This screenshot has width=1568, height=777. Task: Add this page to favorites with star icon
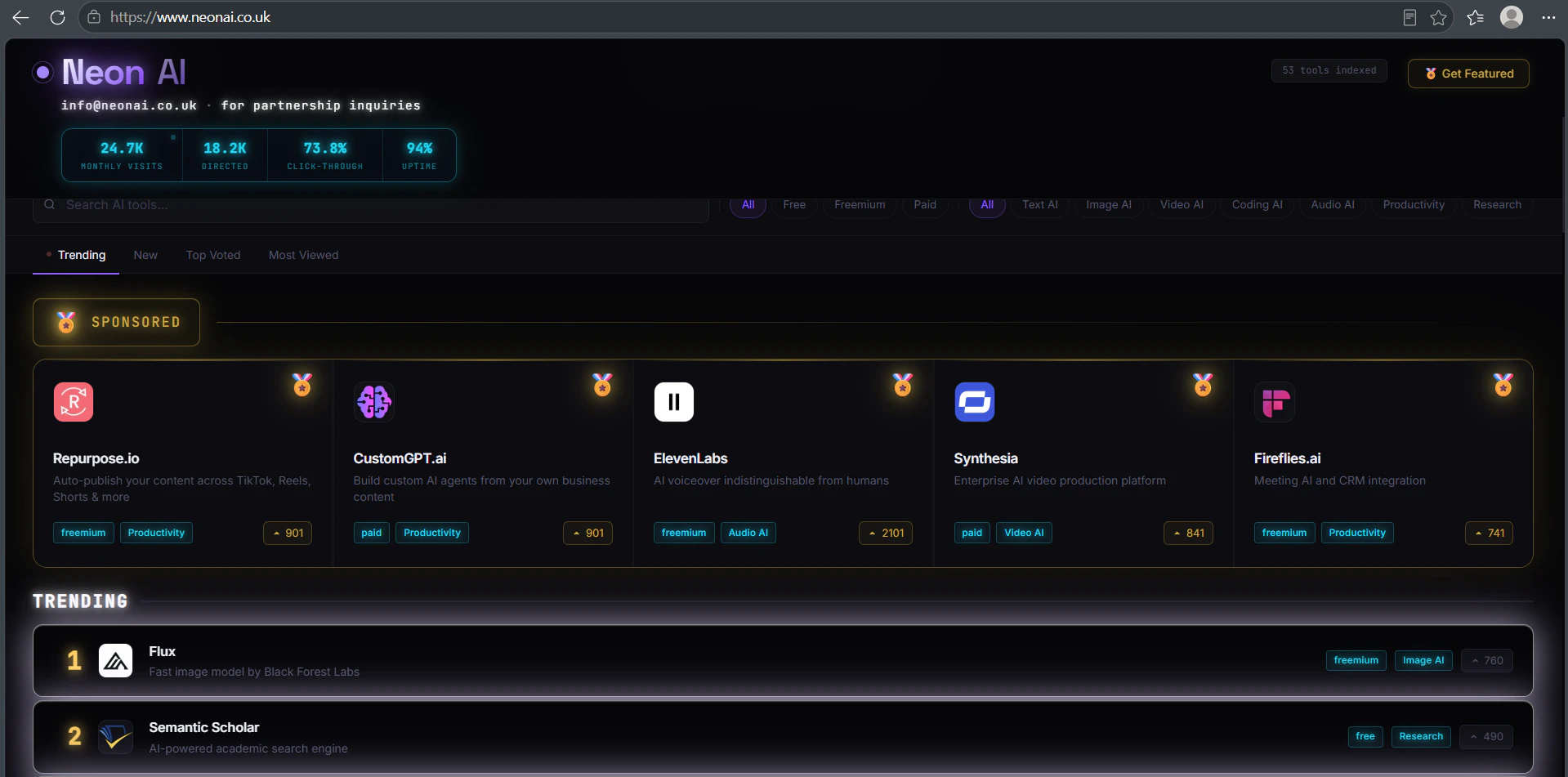coord(1439,17)
